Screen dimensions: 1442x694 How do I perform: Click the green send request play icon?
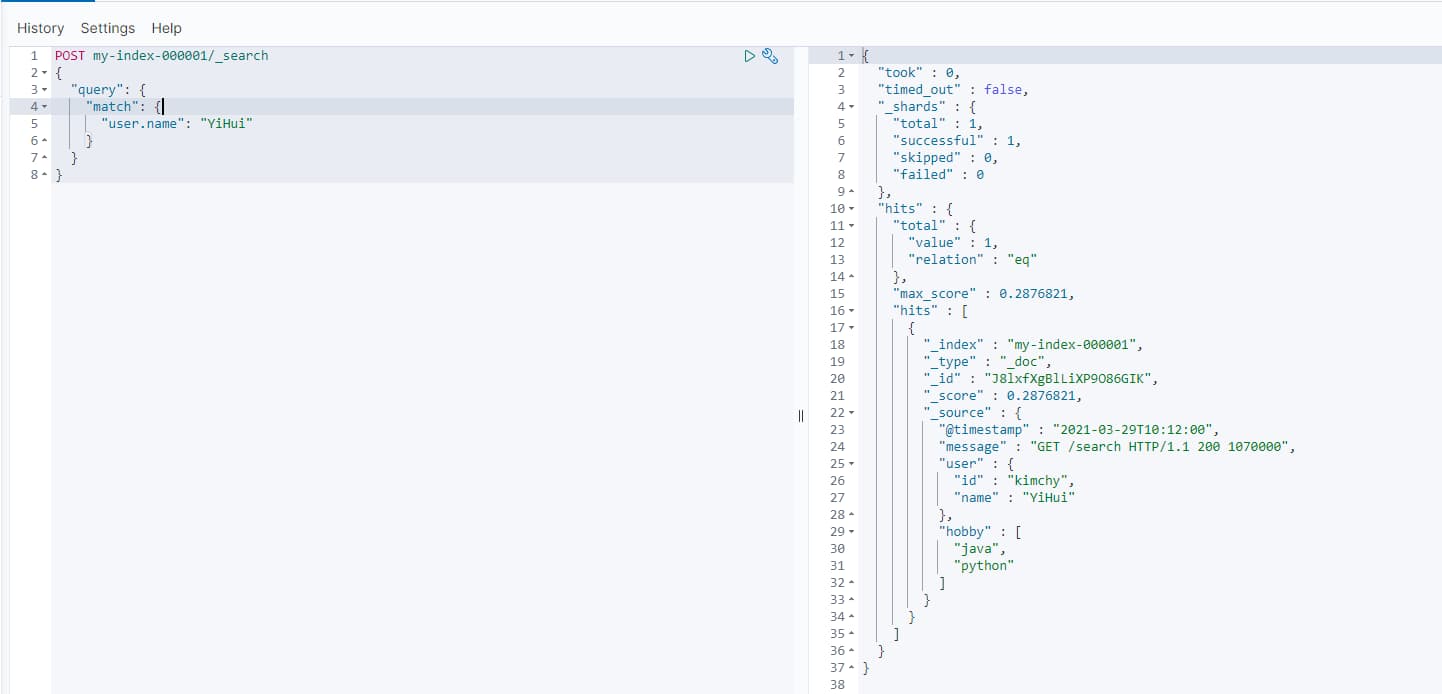[749, 56]
